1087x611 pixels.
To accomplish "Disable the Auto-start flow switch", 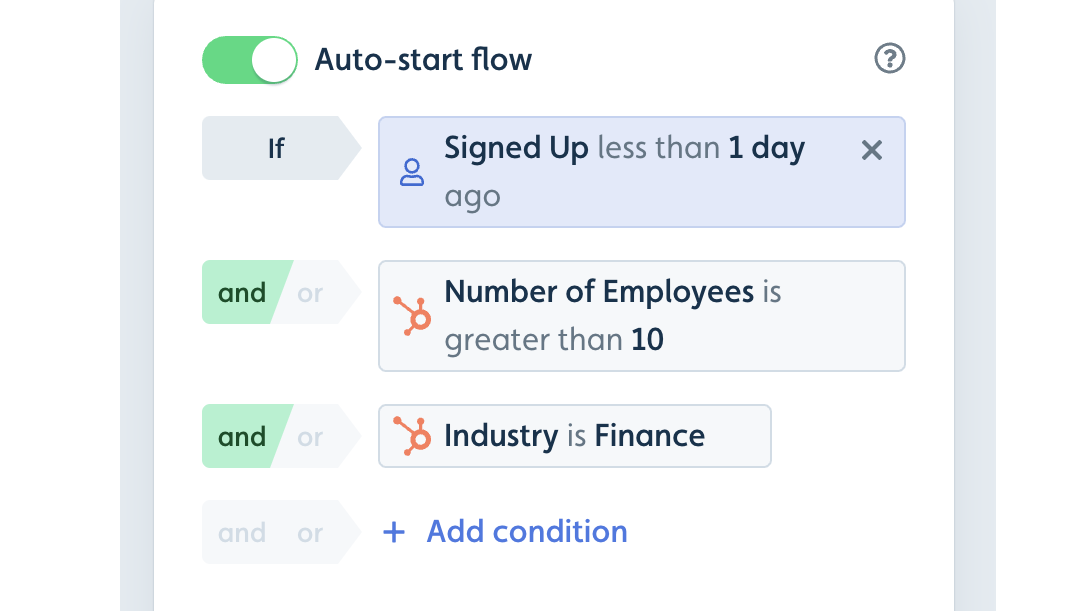I will tap(250, 59).
